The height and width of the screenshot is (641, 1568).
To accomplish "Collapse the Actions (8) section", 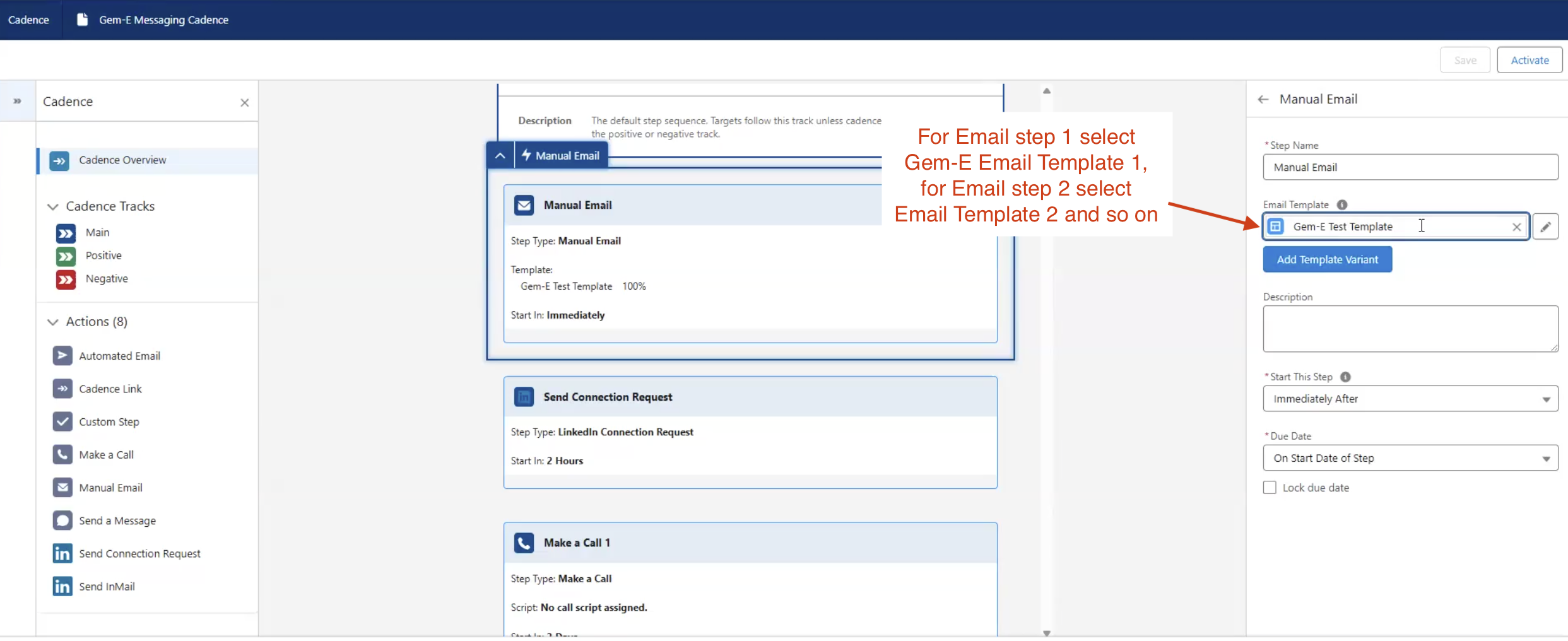I will pos(53,322).
